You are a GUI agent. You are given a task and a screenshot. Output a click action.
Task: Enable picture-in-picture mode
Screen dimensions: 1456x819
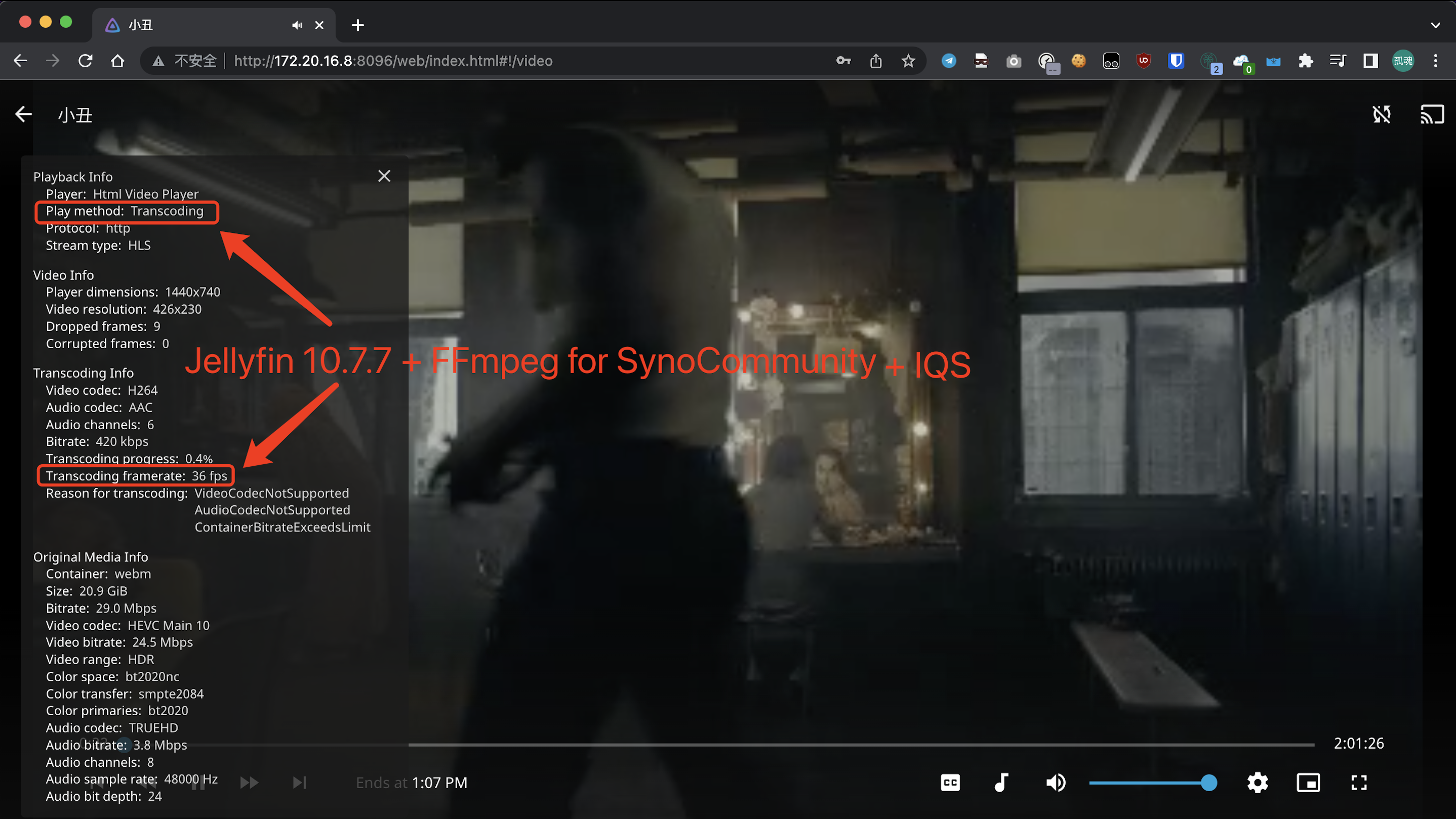1308,782
